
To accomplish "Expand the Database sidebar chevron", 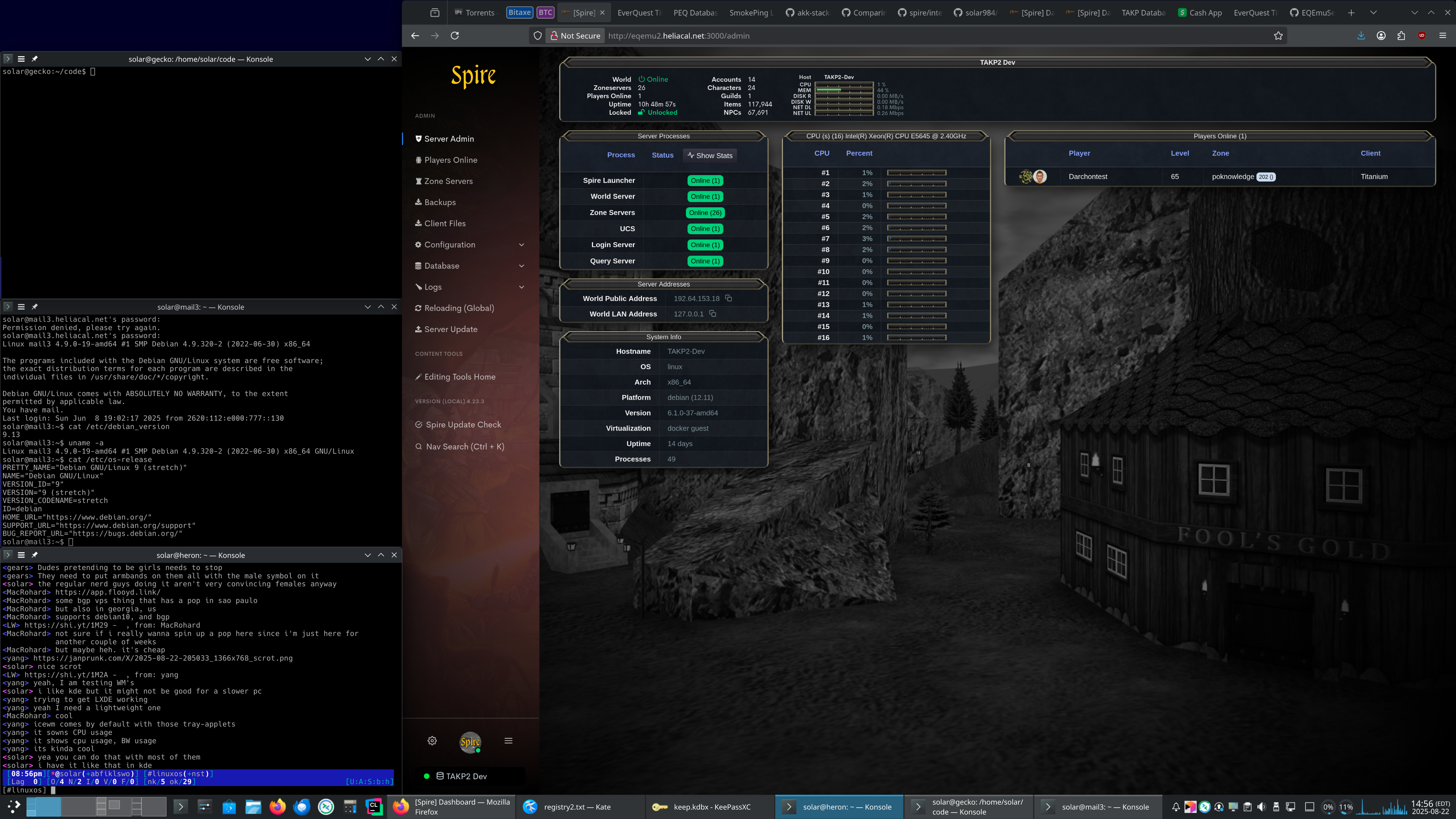I will pyautogui.click(x=521, y=265).
